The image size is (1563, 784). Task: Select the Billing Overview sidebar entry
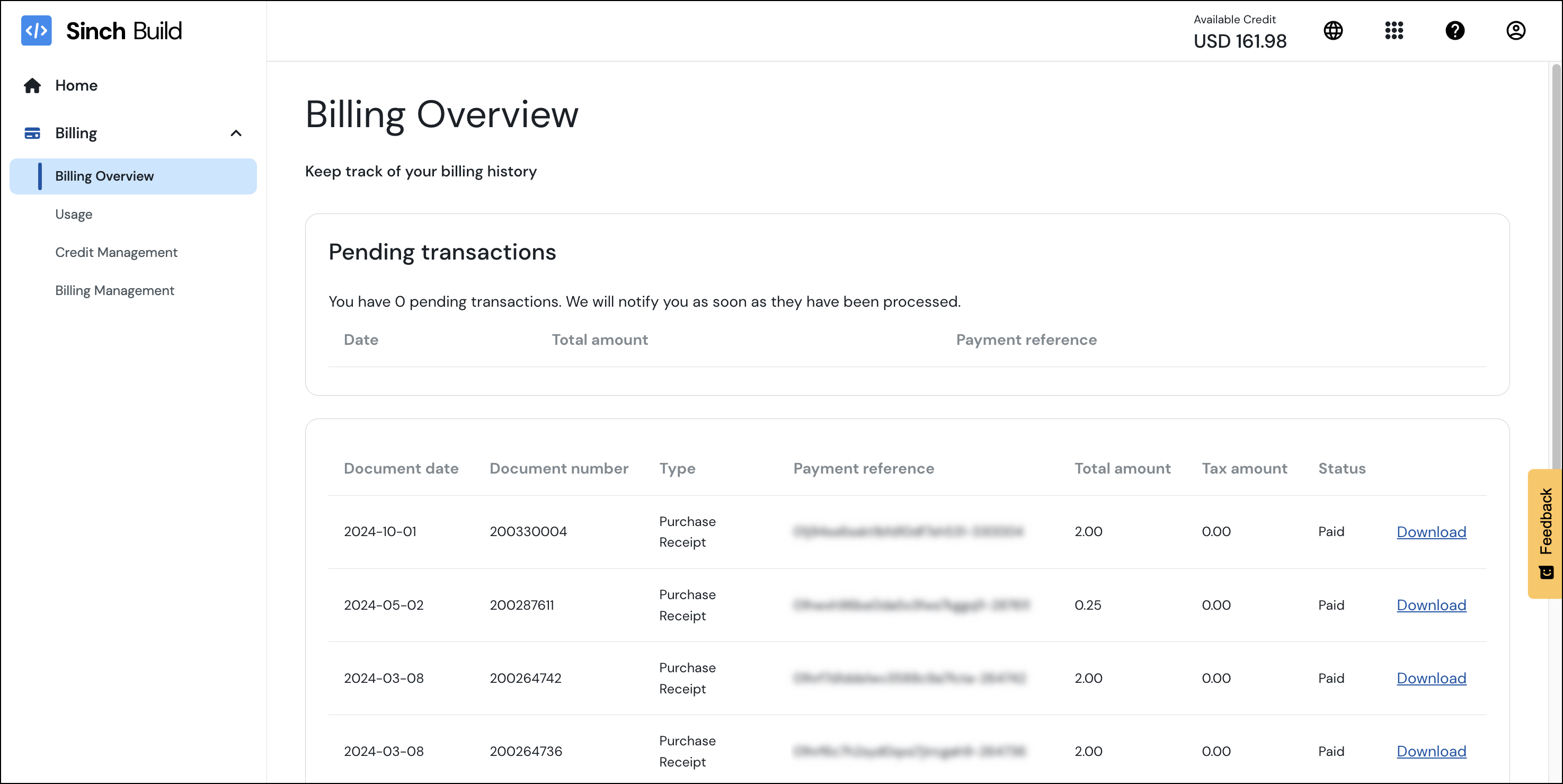point(104,176)
